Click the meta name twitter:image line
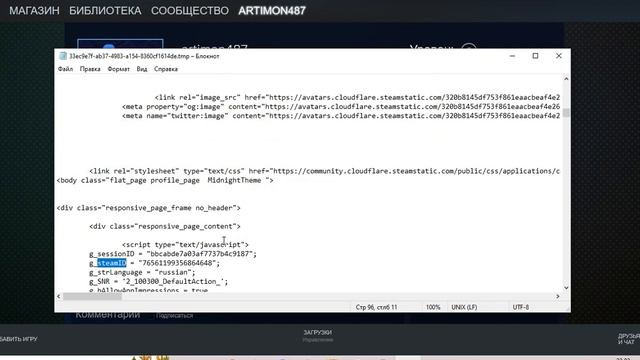The image size is (640, 360). pos(341,116)
